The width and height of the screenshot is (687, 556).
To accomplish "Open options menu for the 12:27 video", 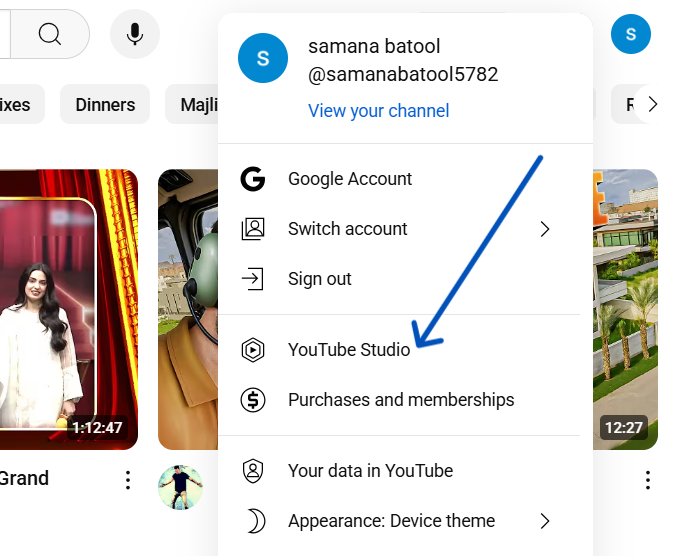I will click(648, 480).
